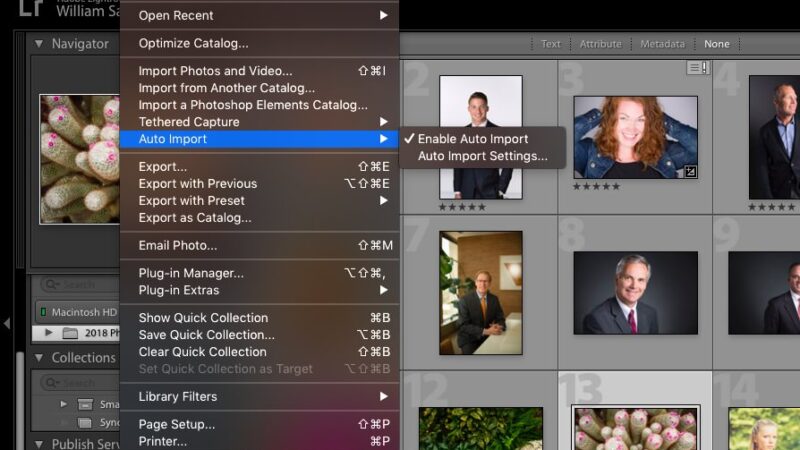
Task: Click the Lr application logo
Action: point(31,7)
